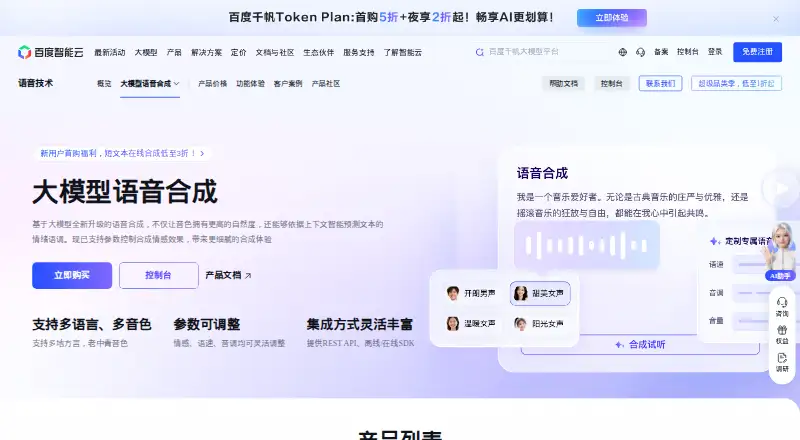
Task: Open the language globe icon
Action: click(622, 52)
